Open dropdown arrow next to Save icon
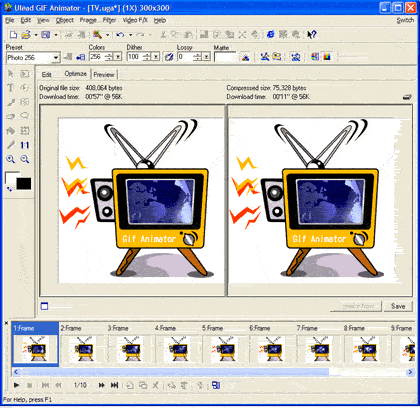Image resolution: width=420 pixels, height=408 pixels. click(x=56, y=35)
